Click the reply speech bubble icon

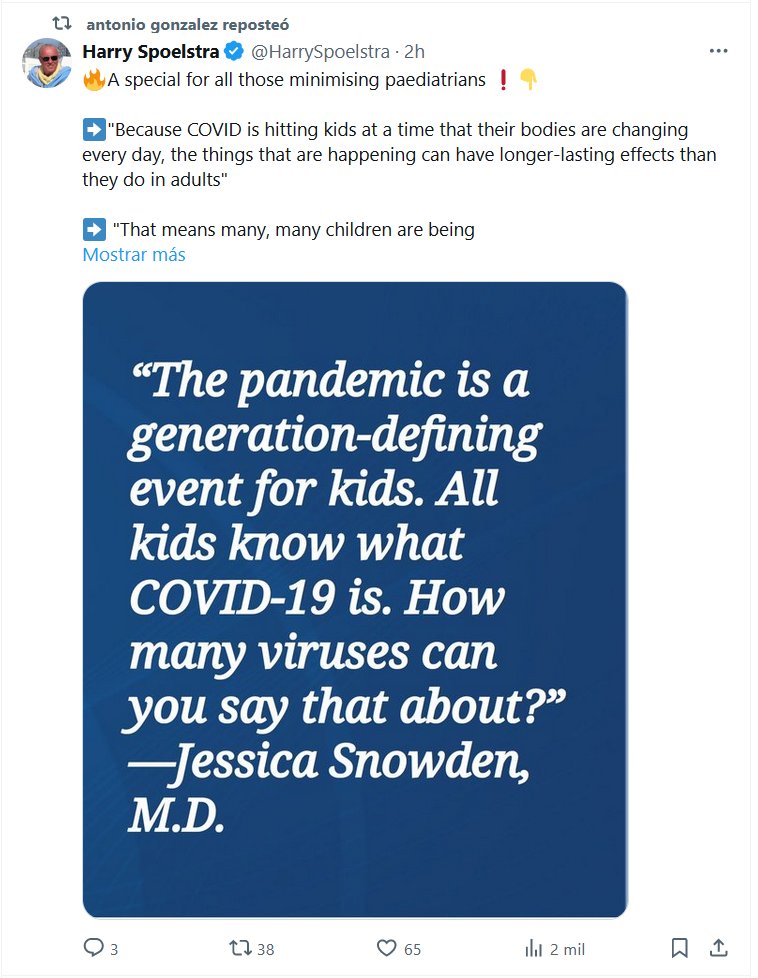[x=93, y=948]
